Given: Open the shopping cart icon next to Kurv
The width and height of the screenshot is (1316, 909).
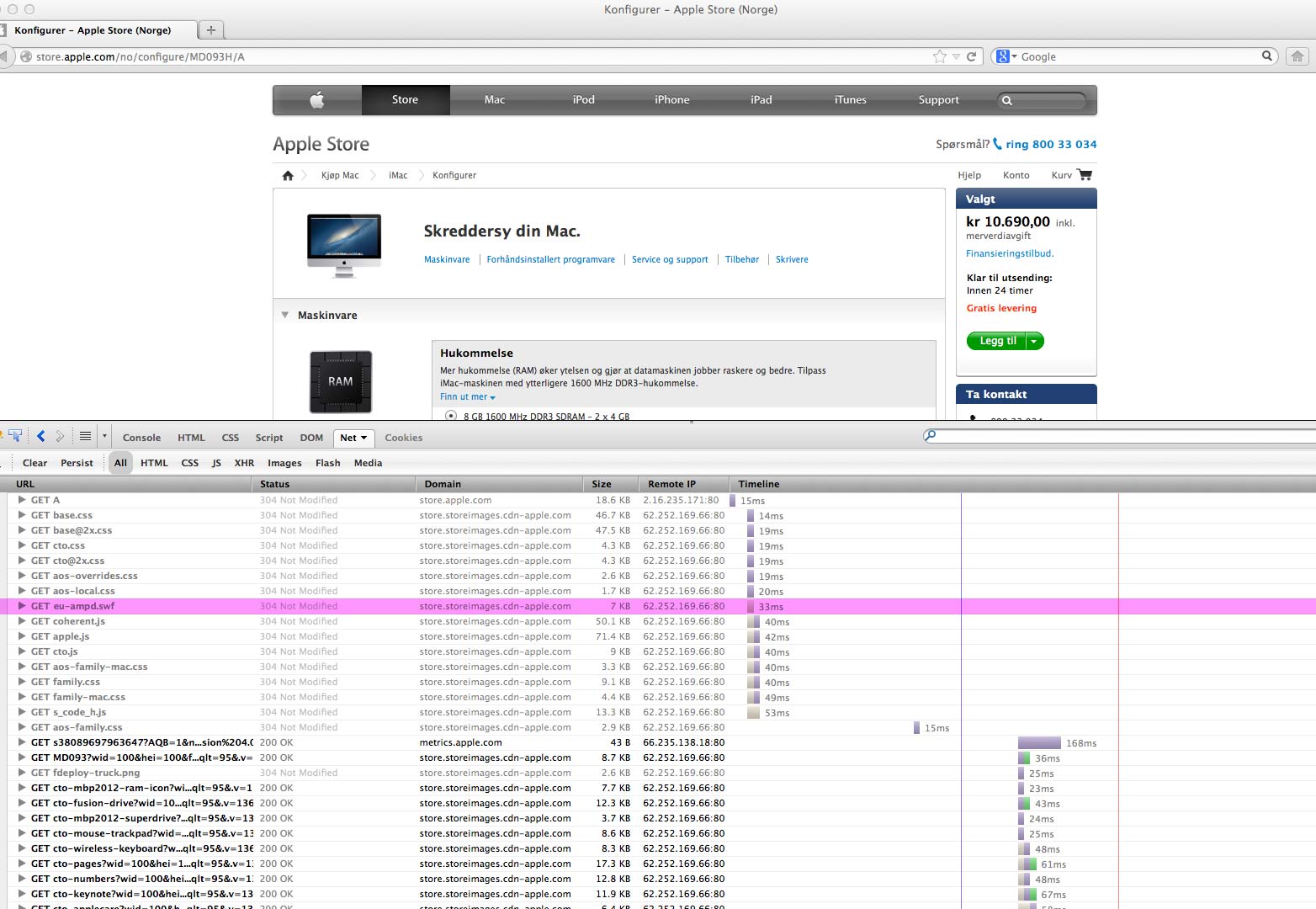Looking at the screenshot, I should click(x=1085, y=175).
